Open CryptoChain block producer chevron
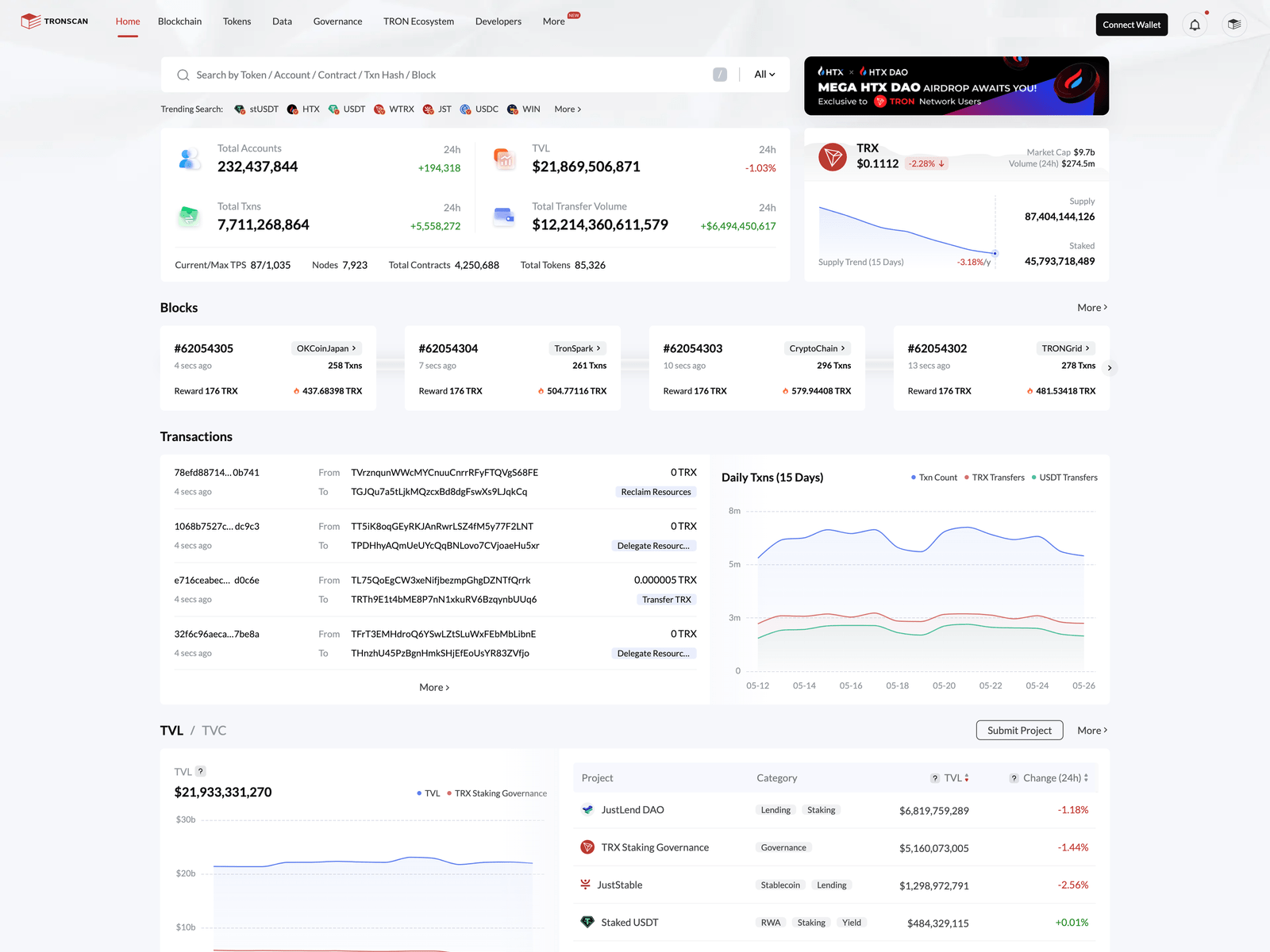 [843, 348]
